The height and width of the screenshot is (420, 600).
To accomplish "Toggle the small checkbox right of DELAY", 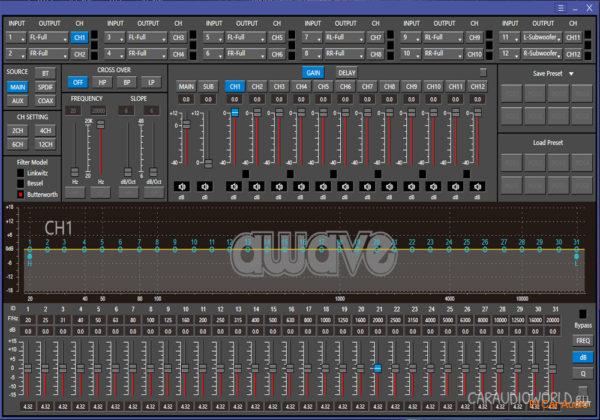I will [x=483, y=72].
